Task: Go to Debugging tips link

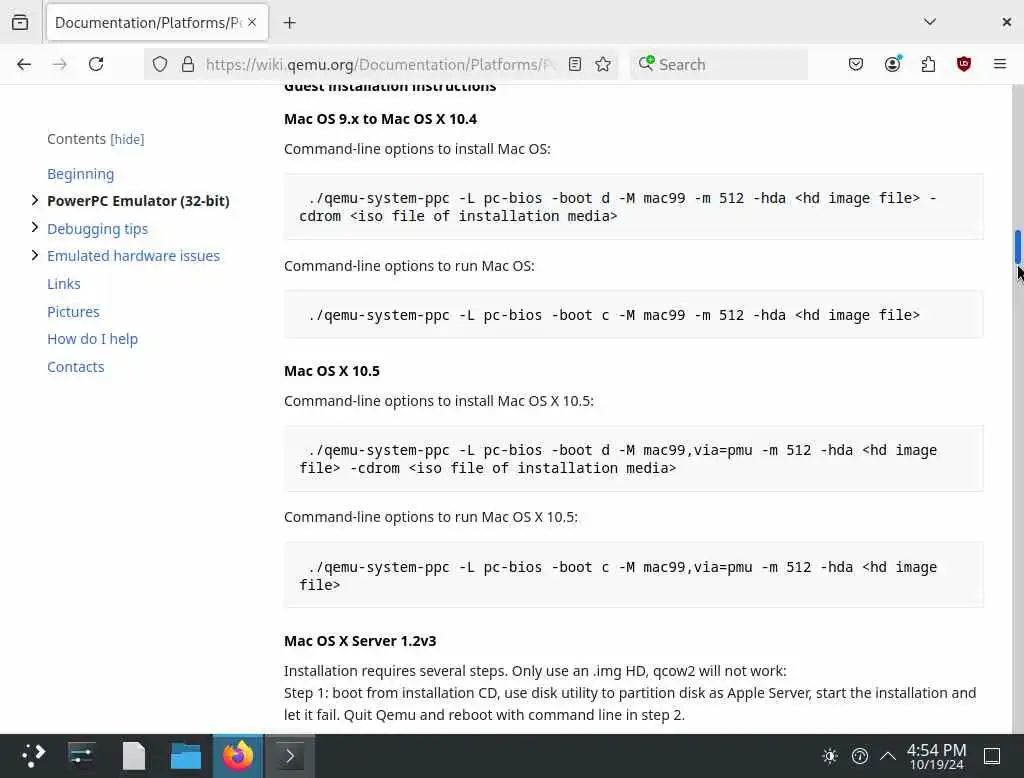Action: tap(97, 229)
